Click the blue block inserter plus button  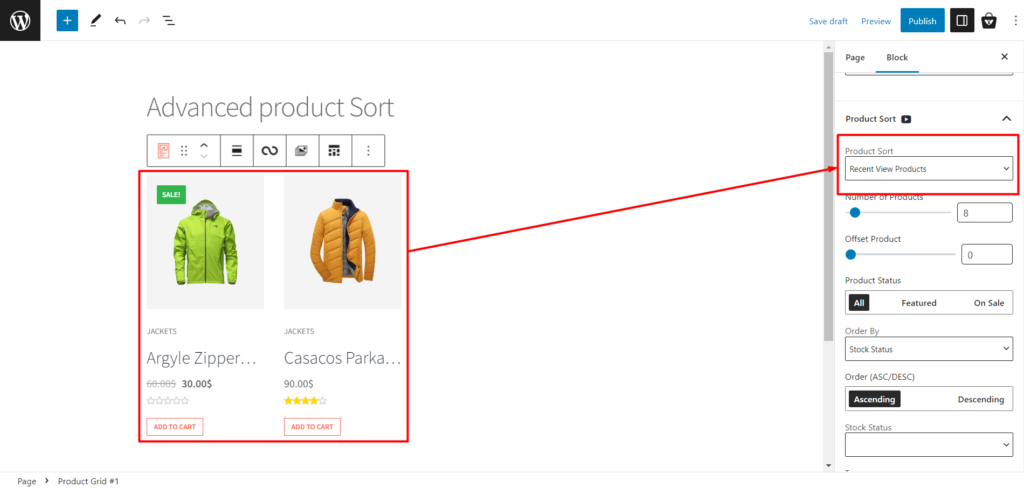click(67, 20)
